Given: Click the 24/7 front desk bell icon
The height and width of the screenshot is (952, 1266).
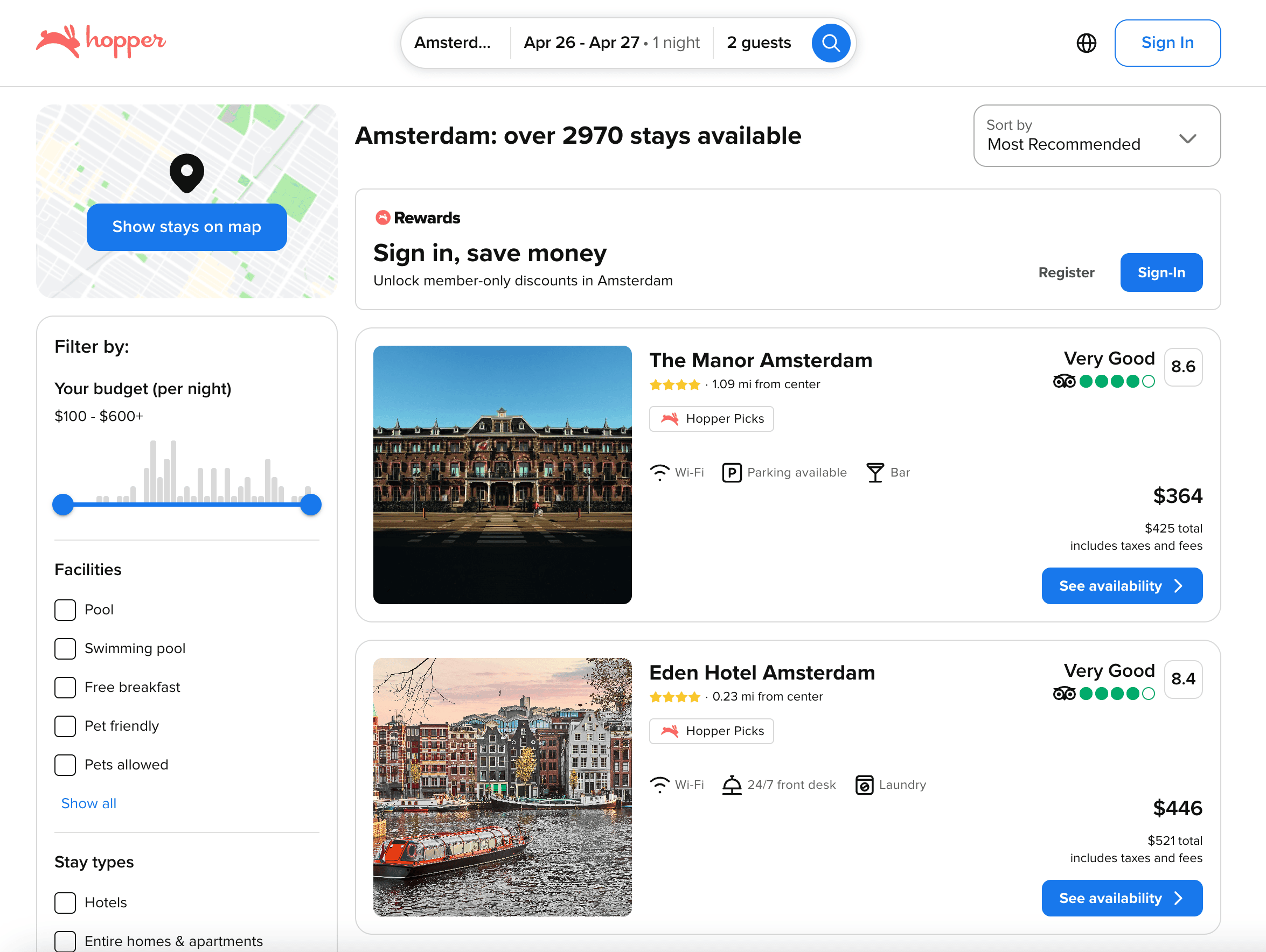Looking at the screenshot, I should click(731, 785).
